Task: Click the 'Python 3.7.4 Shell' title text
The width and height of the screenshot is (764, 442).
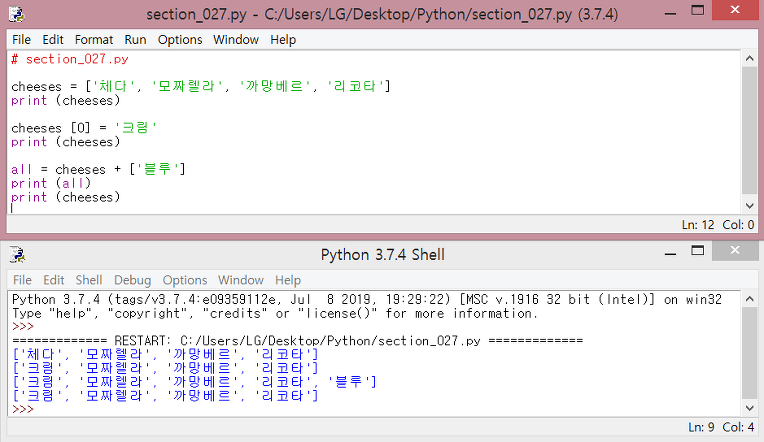Action: 382,254
